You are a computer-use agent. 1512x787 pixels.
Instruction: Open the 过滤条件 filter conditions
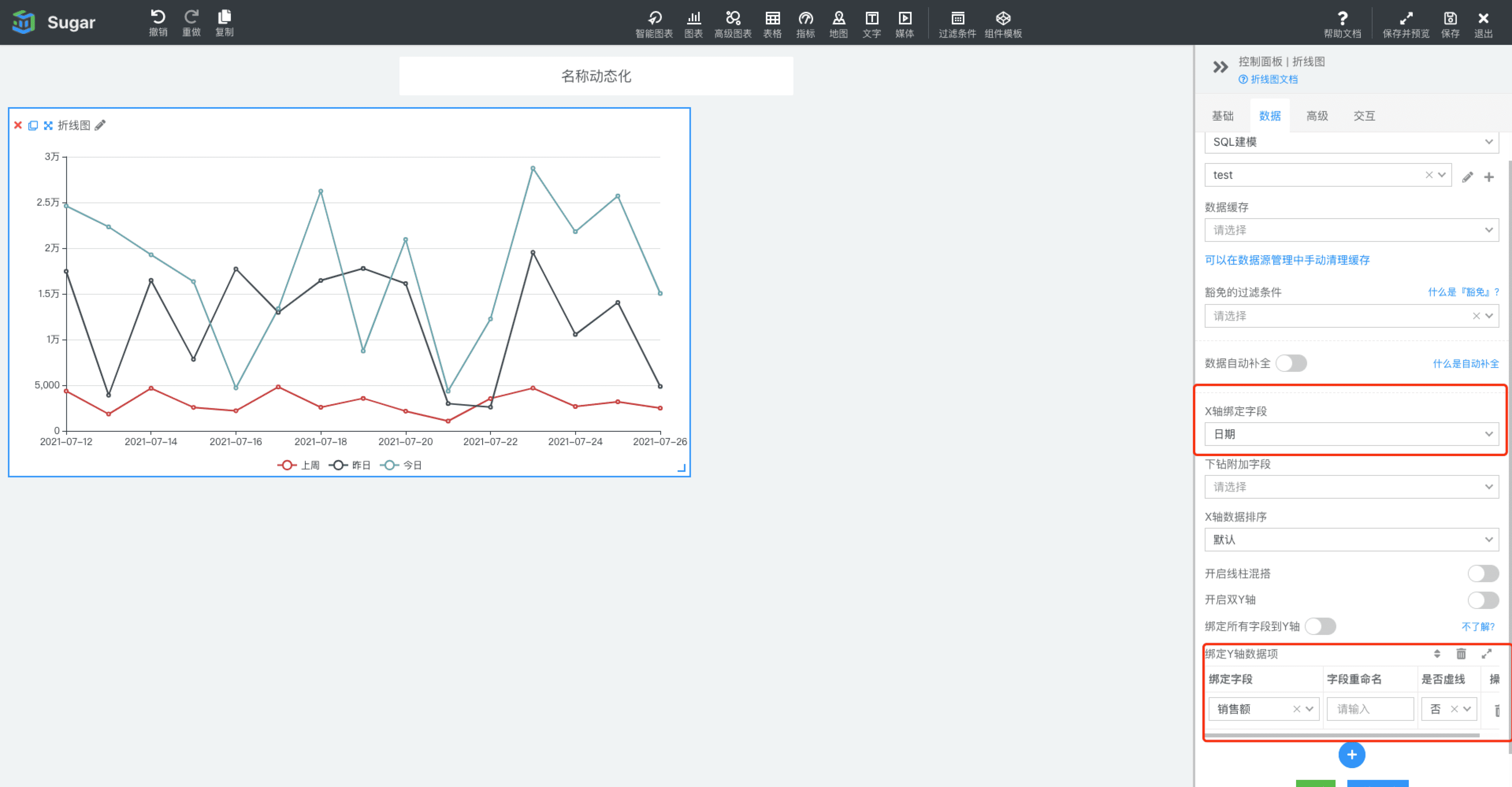click(x=957, y=25)
